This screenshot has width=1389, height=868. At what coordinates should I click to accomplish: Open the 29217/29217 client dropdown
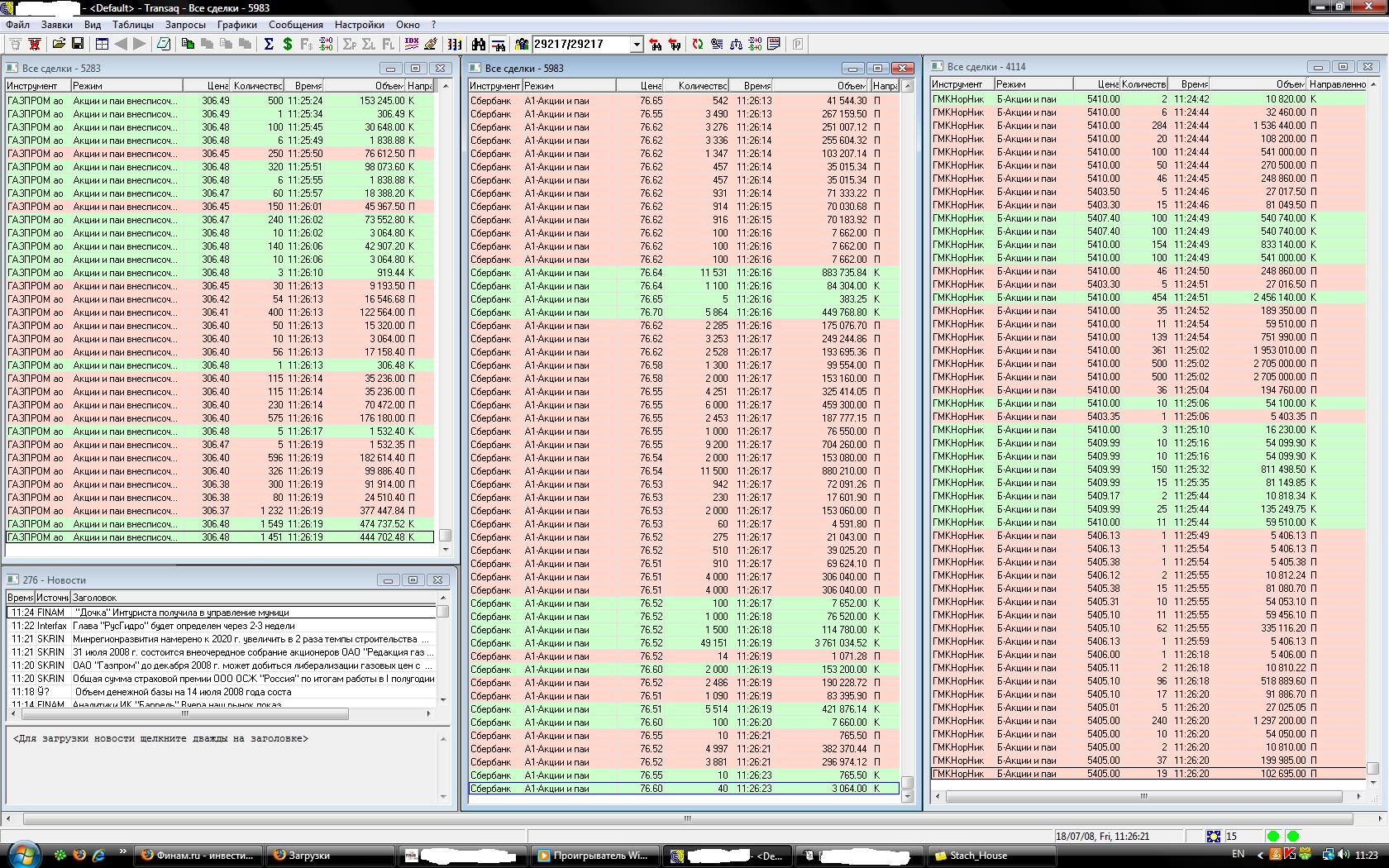point(636,44)
